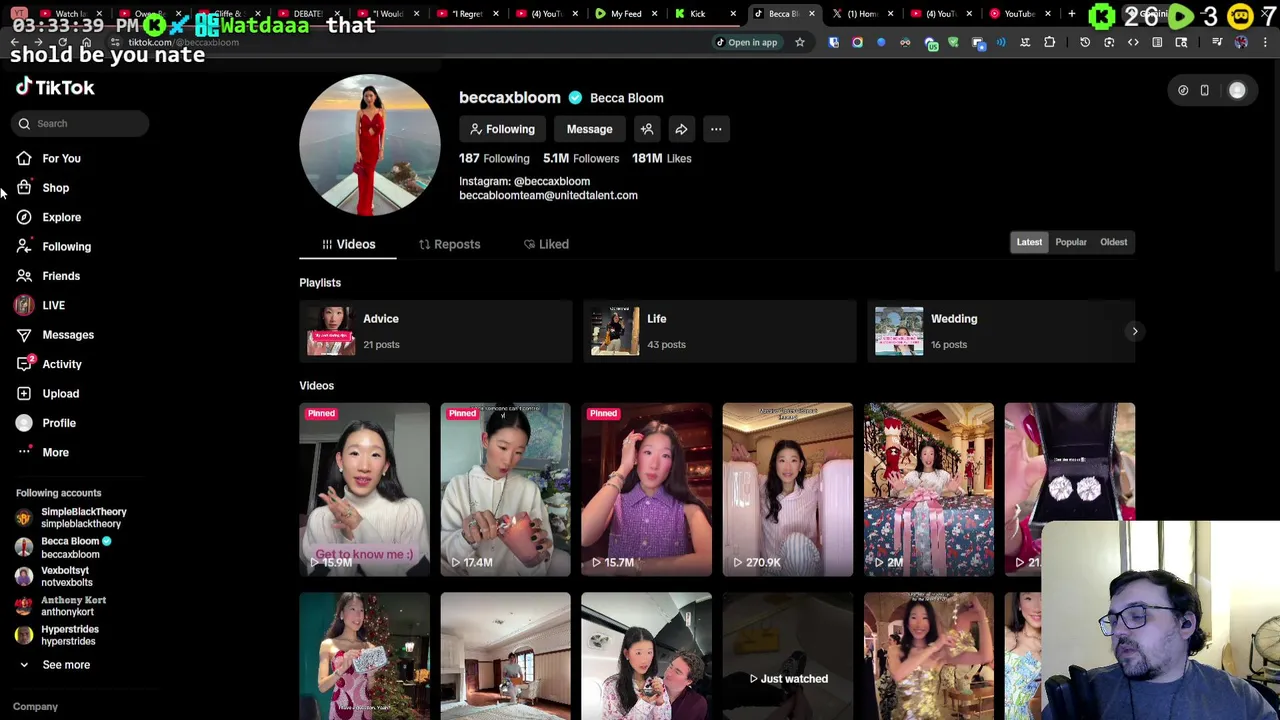Open my Profile from sidebar
The height and width of the screenshot is (720, 1280).
[x=58, y=423]
